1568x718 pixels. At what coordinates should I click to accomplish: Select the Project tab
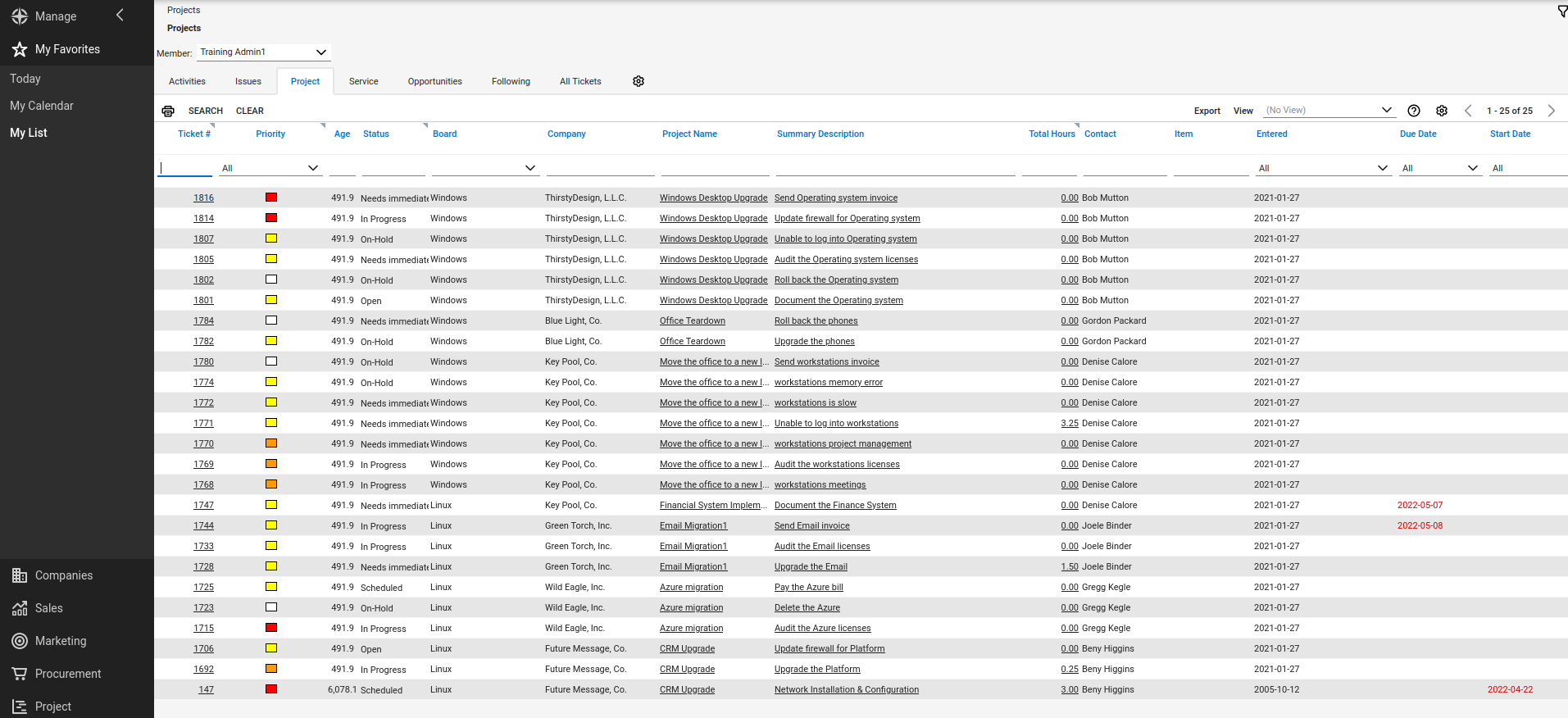[305, 81]
